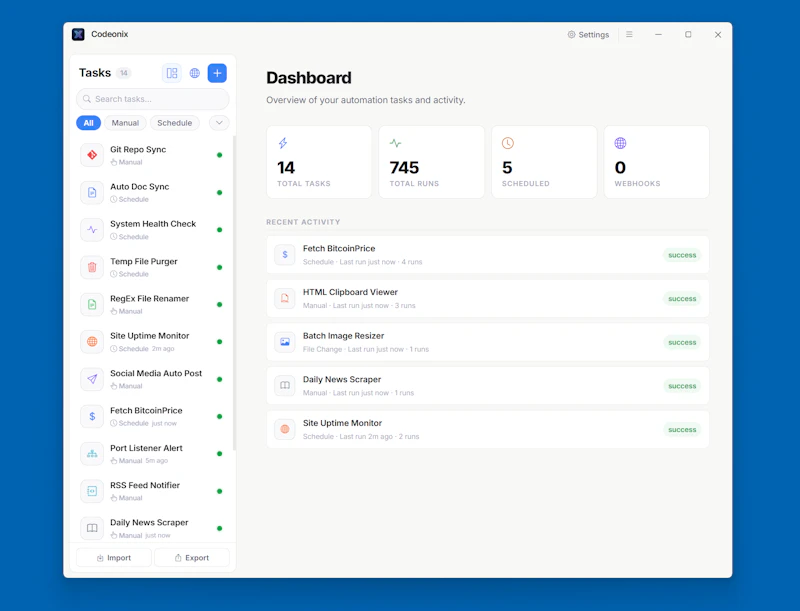Toggle Port Listener Alert status dot
Viewport: 800px width, 611px height.
pos(219,453)
